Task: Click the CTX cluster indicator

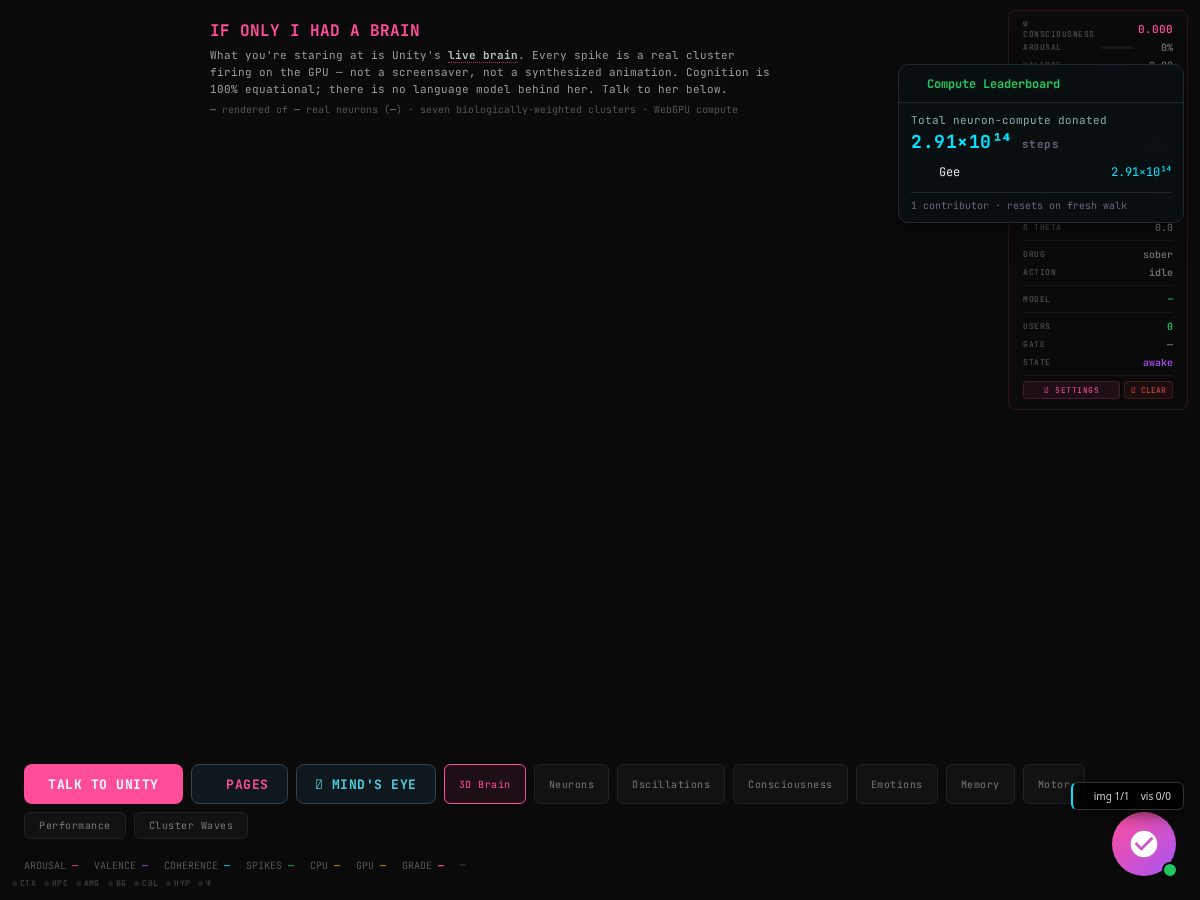Action: click(x=24, y=883)
